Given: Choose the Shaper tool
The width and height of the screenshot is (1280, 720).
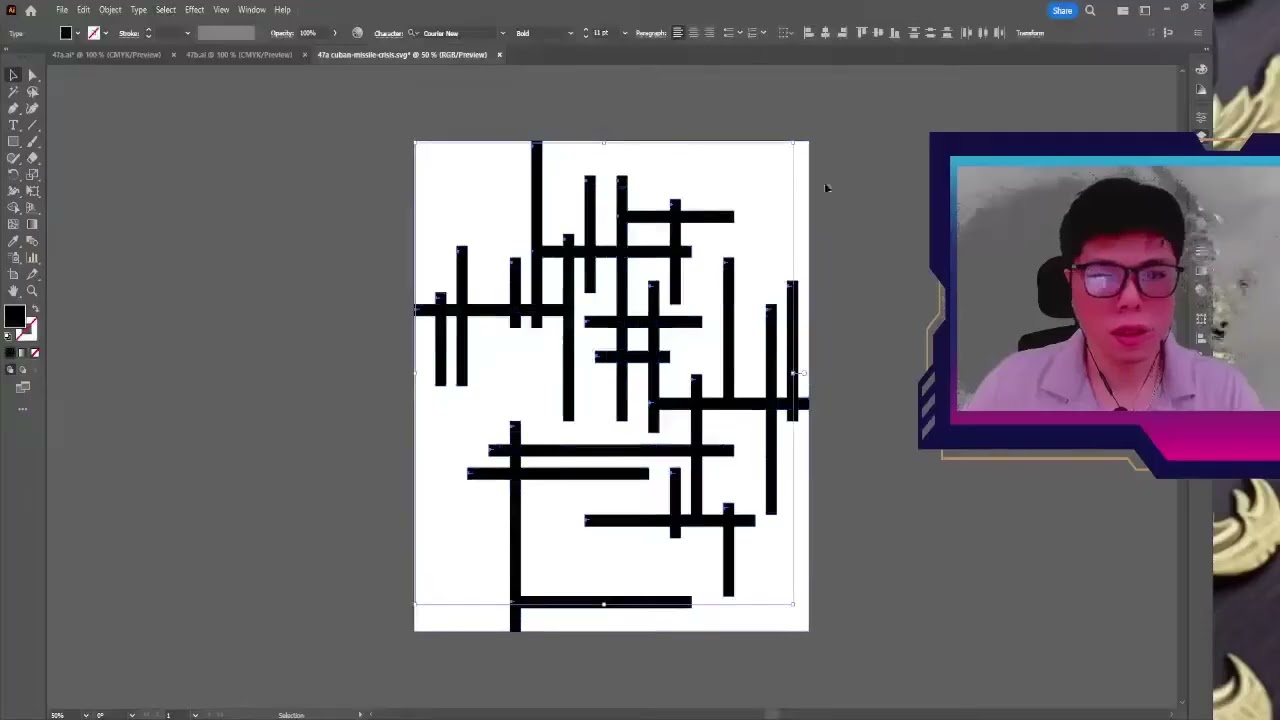Looking at the screenshot, I should 13,158.
